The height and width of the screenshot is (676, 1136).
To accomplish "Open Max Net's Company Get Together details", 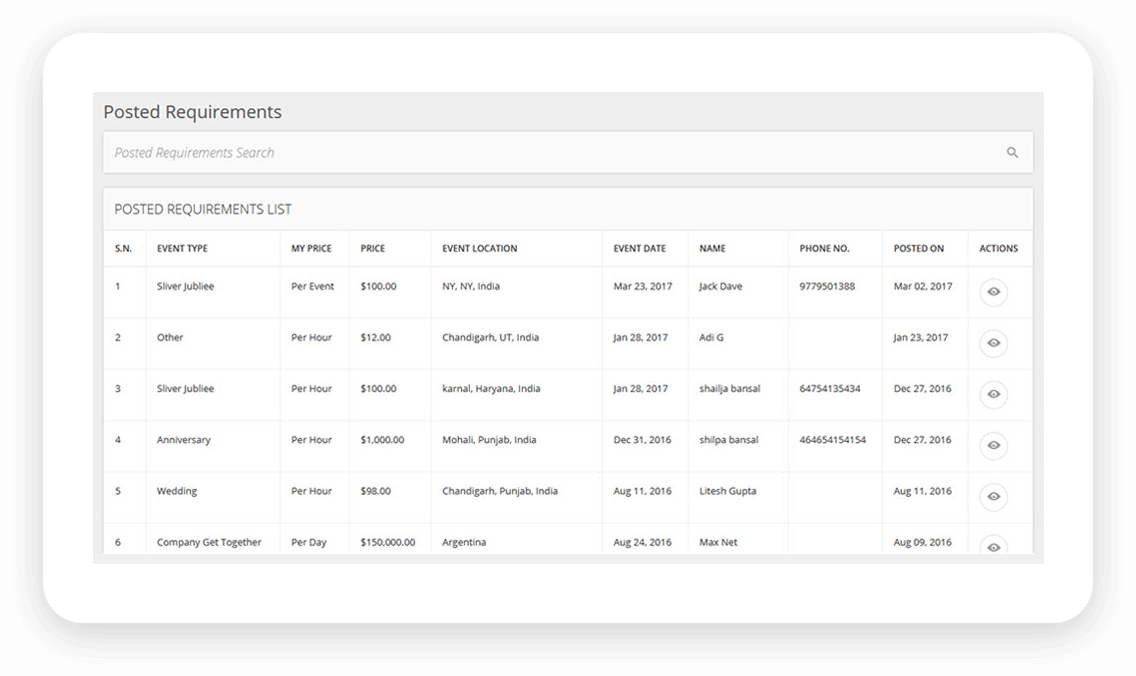I will click(993, 547).
